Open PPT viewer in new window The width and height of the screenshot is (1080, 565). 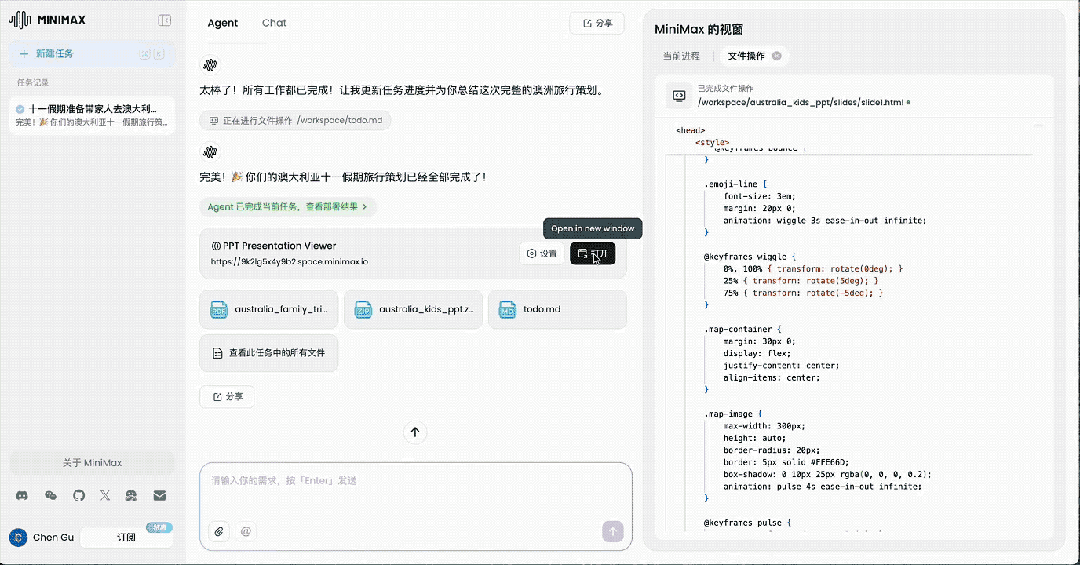(x=592, y=254)
